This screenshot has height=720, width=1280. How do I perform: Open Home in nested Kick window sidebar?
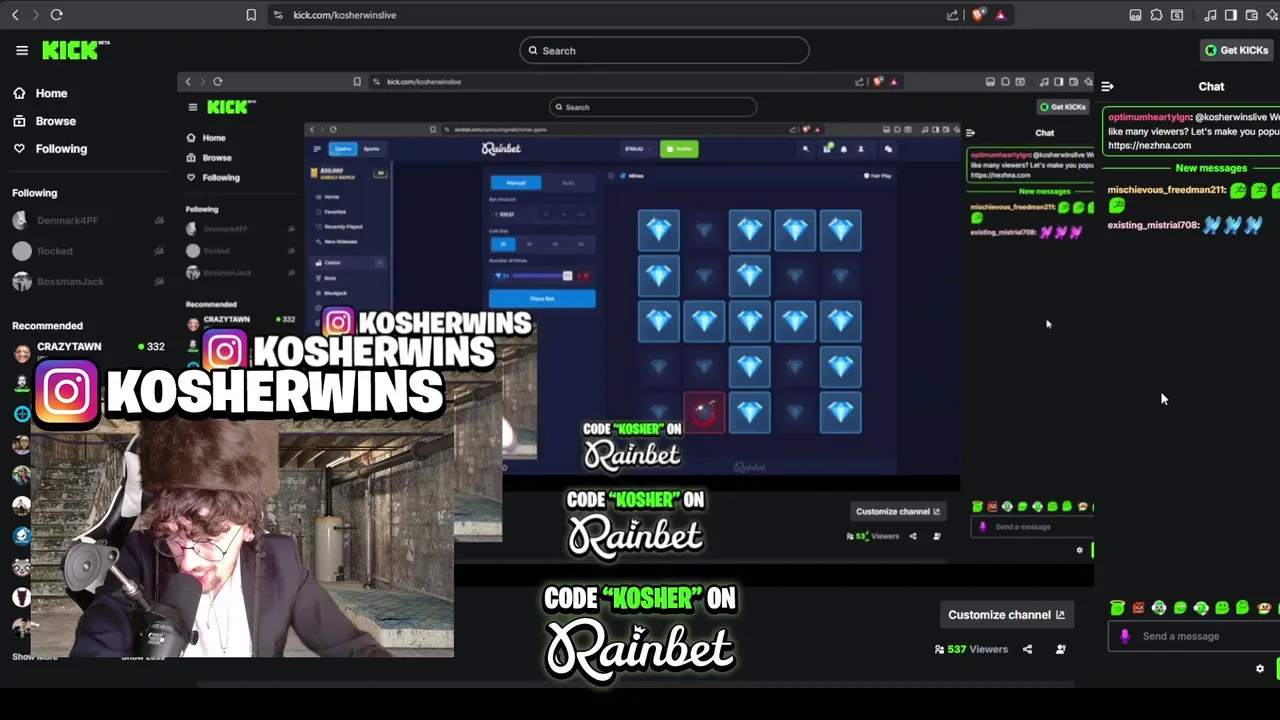pyautogui.click(x=207, y=138)
